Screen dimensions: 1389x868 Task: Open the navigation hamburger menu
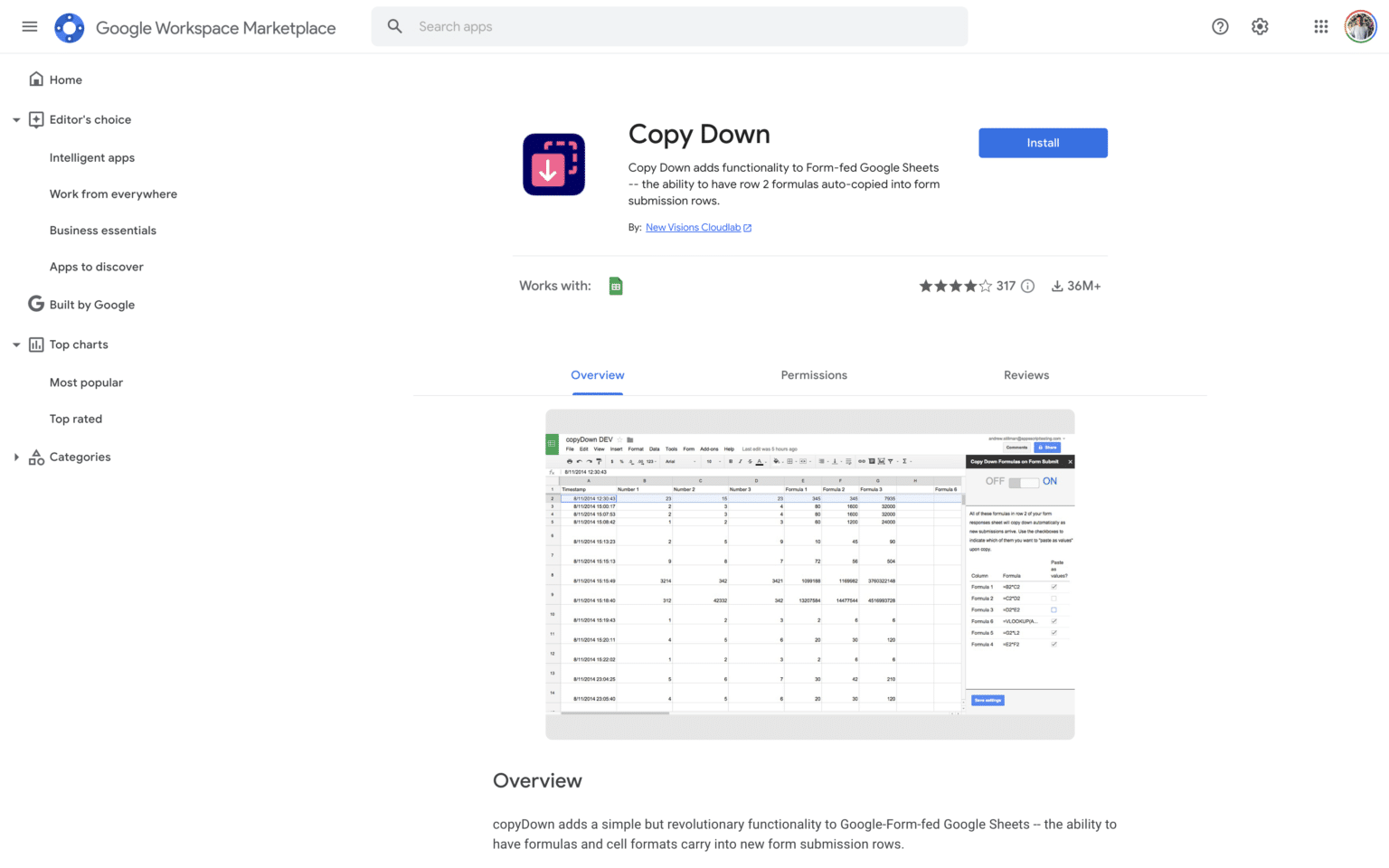[x=29, y=26]
